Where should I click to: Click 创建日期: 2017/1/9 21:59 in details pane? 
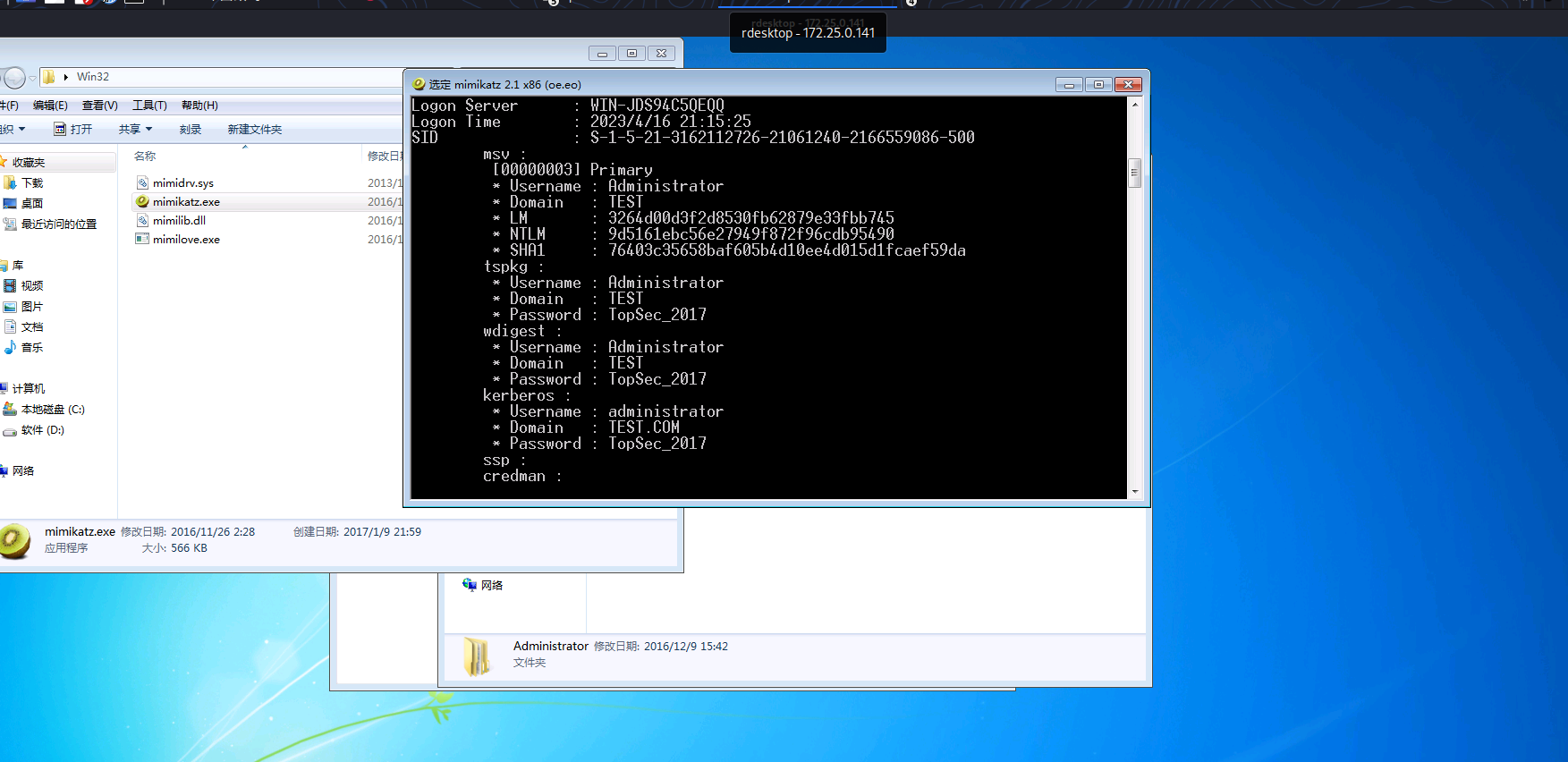357,531
